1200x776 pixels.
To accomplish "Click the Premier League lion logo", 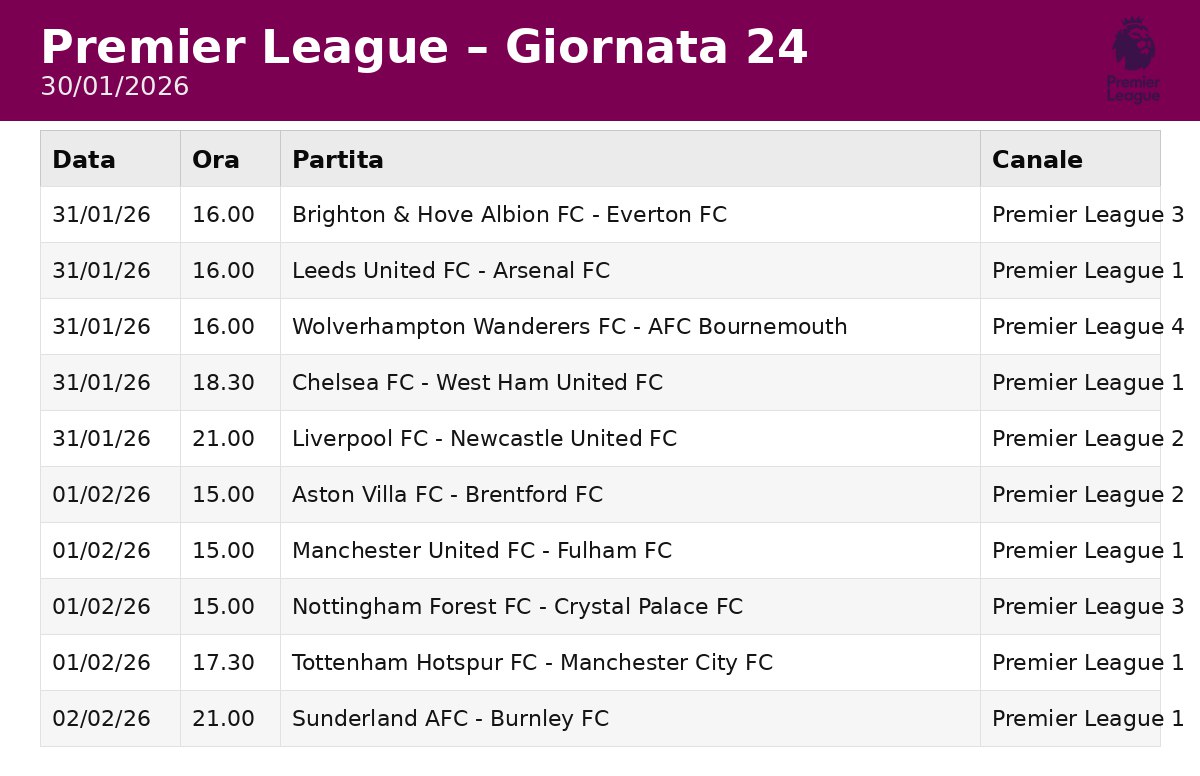I will point(1133,60).
